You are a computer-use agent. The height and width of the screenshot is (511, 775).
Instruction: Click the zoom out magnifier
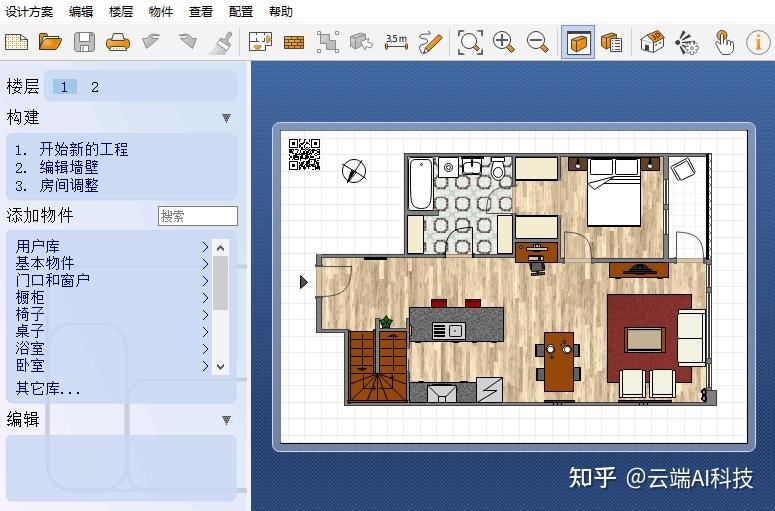coord(538,42)
